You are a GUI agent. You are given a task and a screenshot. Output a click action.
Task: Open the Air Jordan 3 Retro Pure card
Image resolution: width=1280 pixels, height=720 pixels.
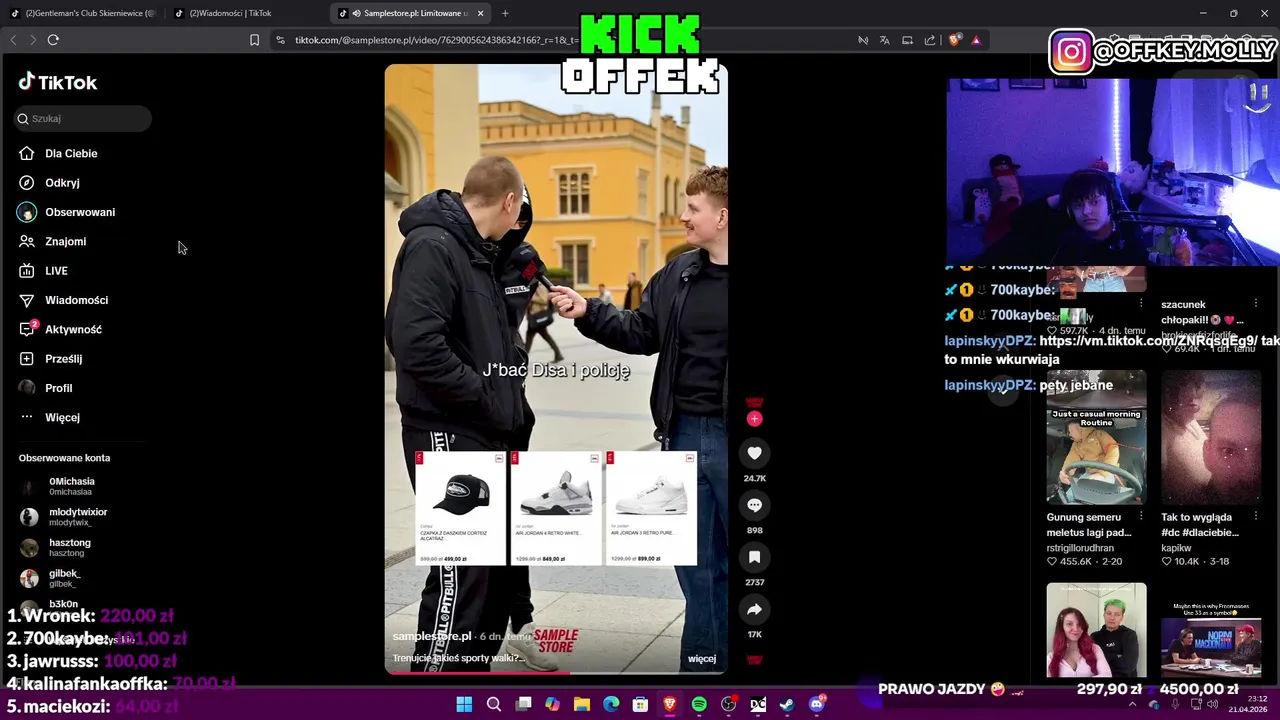tap(651, 509)
